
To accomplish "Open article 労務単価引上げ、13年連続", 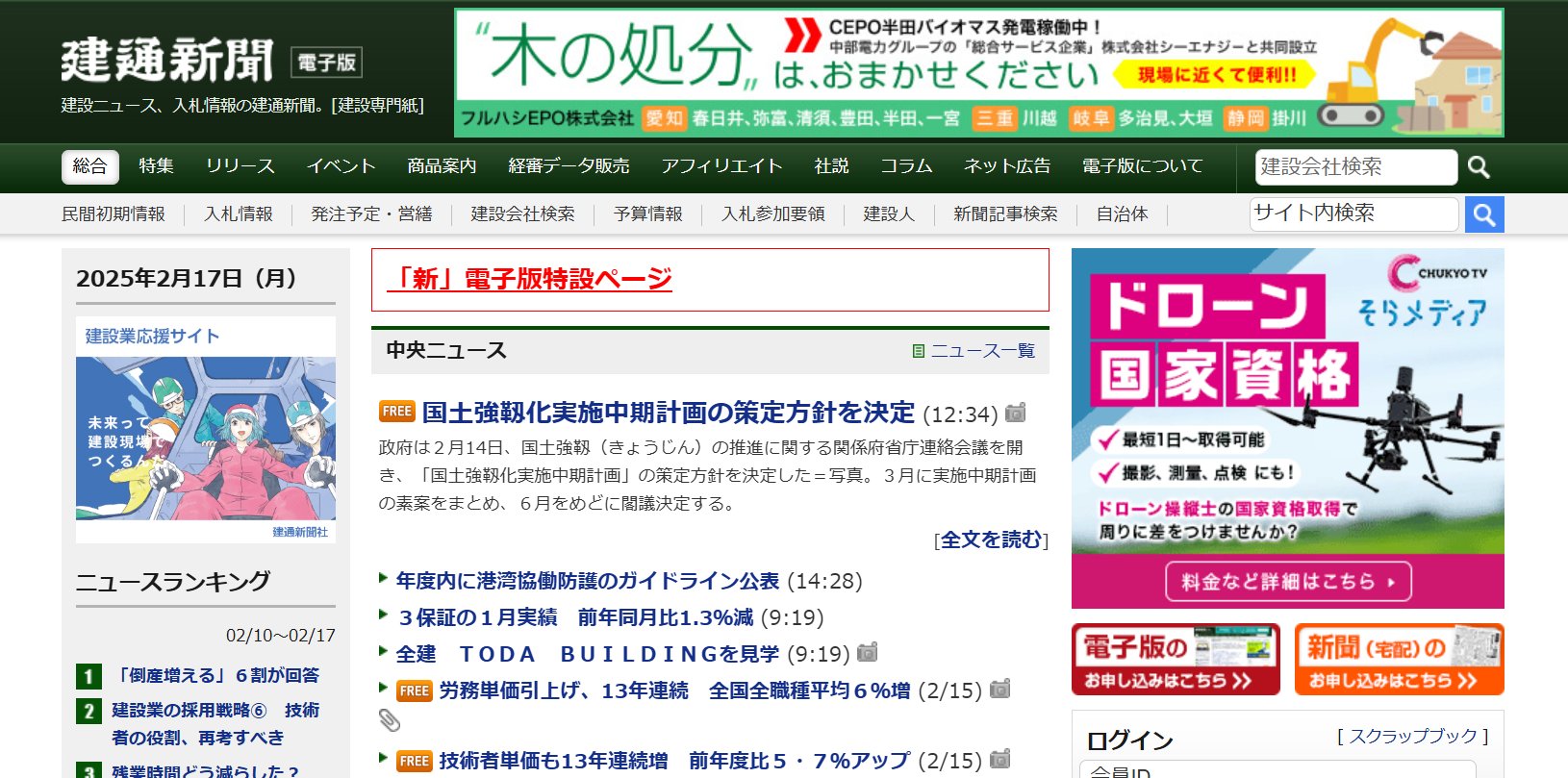I will click(674, 690).
